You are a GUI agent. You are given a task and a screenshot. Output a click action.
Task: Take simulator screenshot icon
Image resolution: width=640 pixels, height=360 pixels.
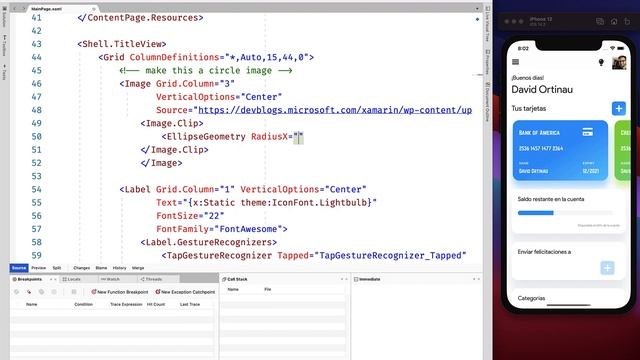pos(600,22)
